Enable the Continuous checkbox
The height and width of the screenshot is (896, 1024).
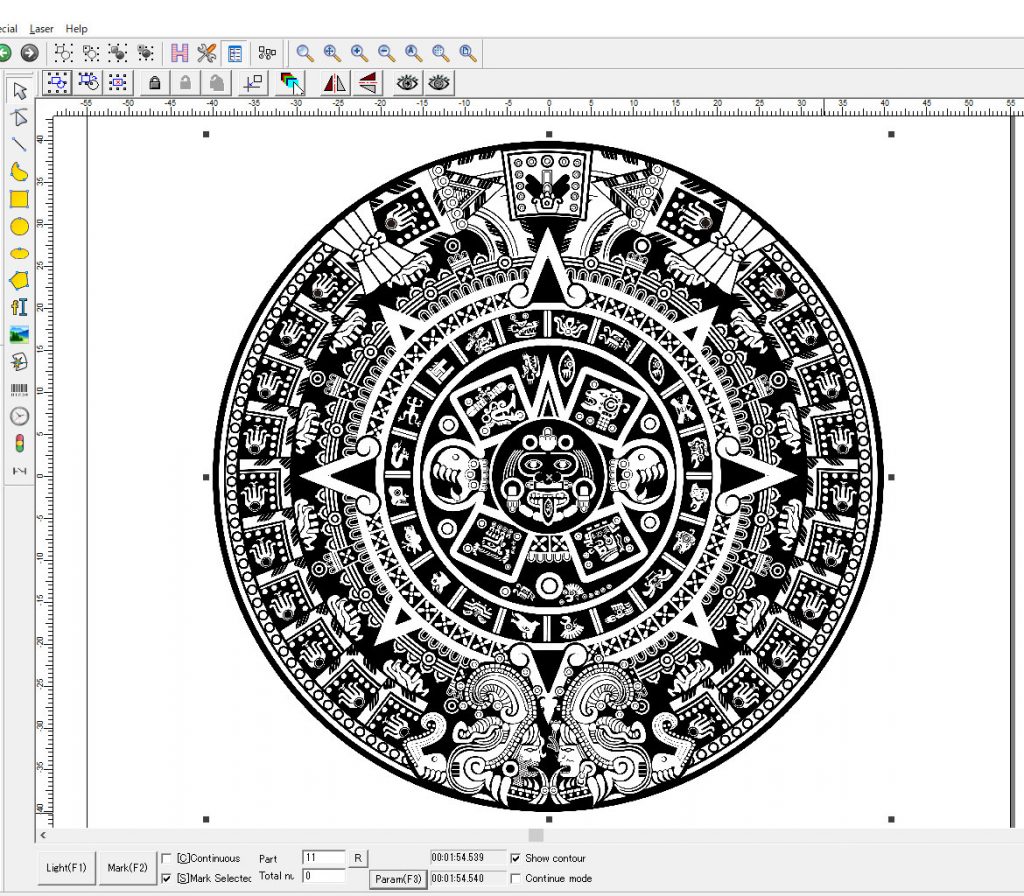point(167,858)
